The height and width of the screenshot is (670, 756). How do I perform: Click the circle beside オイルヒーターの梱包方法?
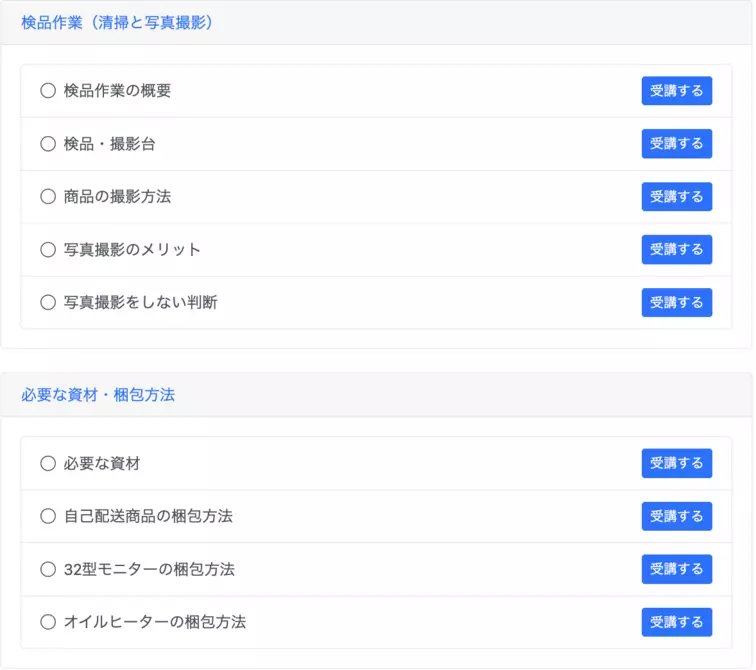pyautogui.click(x=48, y=623)
